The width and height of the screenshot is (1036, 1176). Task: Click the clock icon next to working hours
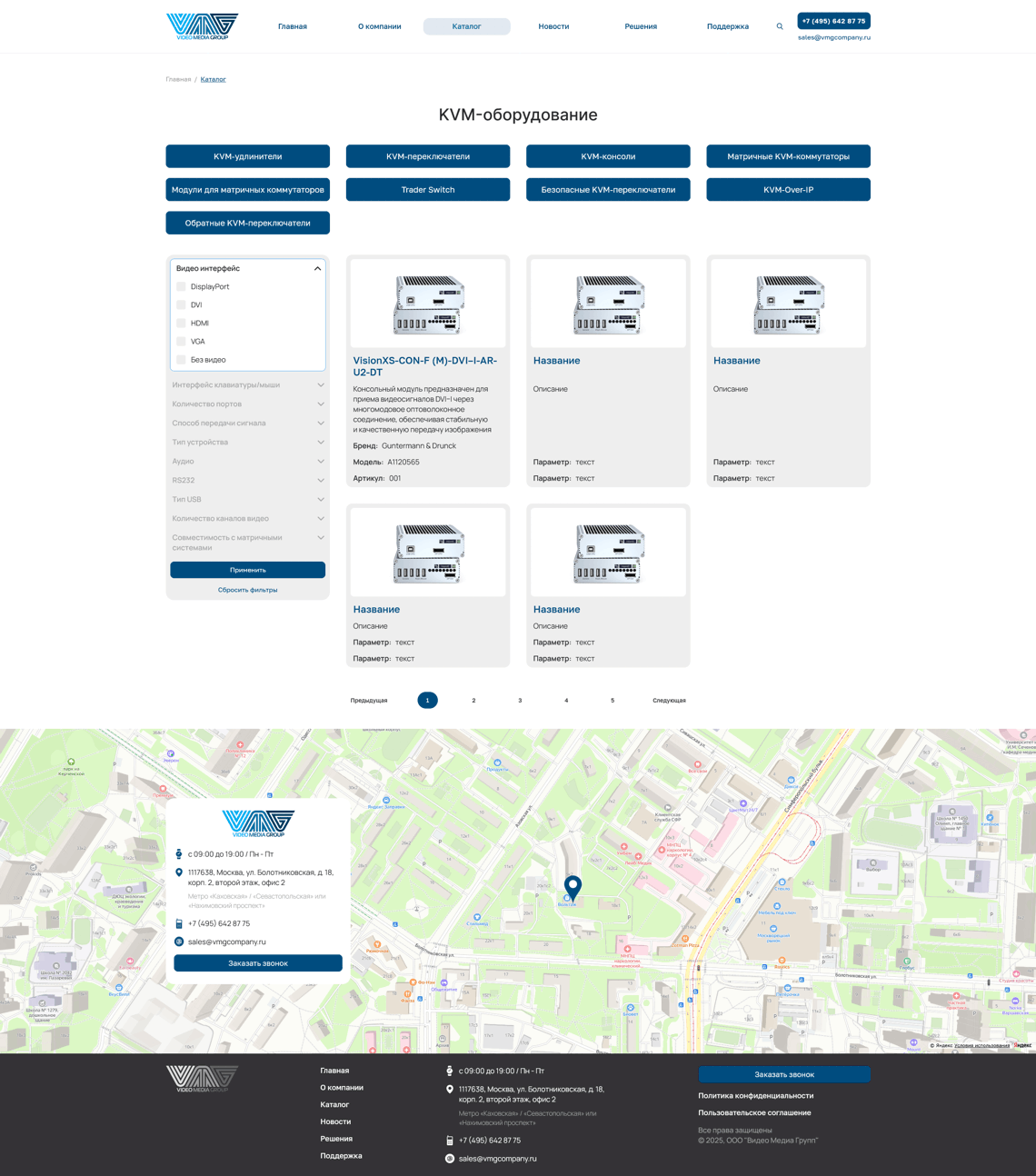(178, 854)
